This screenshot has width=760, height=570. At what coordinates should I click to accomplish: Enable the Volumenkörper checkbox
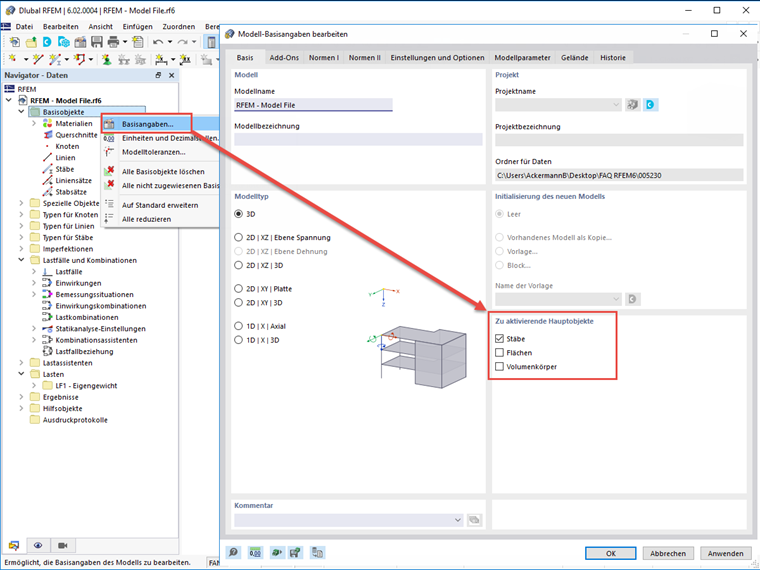(x=499, y=366)
